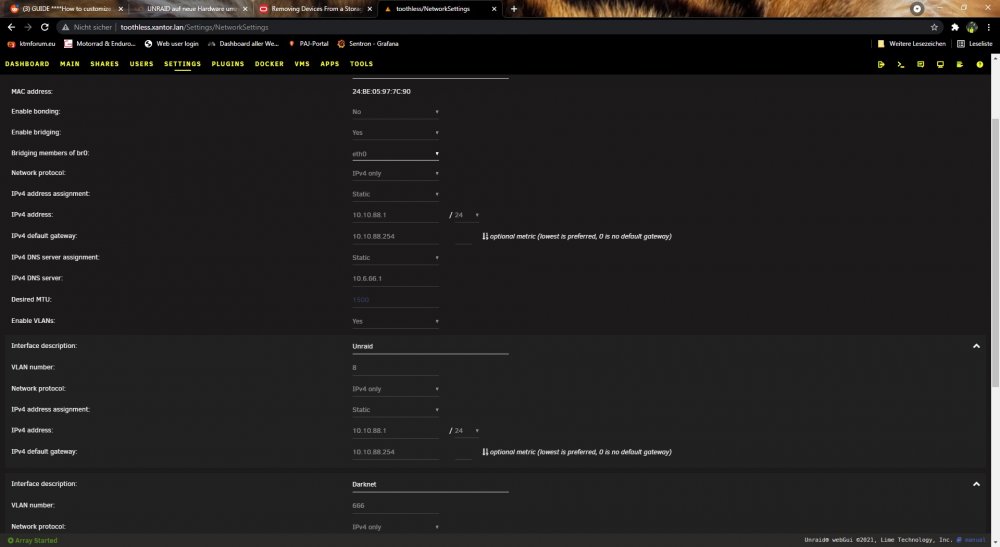Screen dimensions: 1000x547
Task: Open the MAIN menu
Action: [70, 64]
